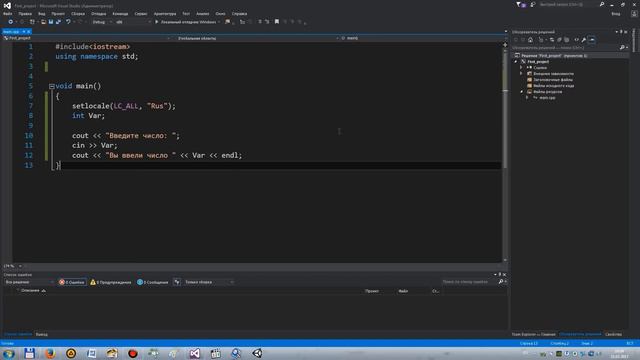Viewport: 640px width, 360px height.
Task: Open the Только сборка filter dropdown
Action: (209, 282)
